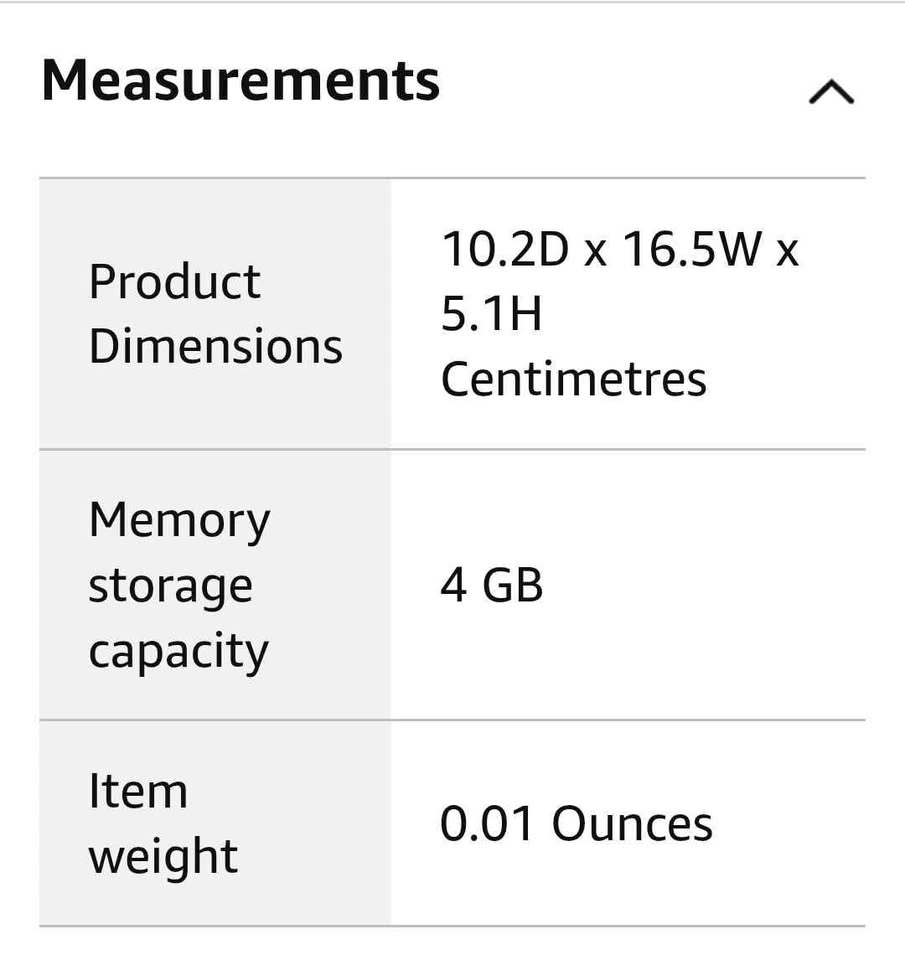Click the 0.01 number in weight row

[x=486, y=823]
